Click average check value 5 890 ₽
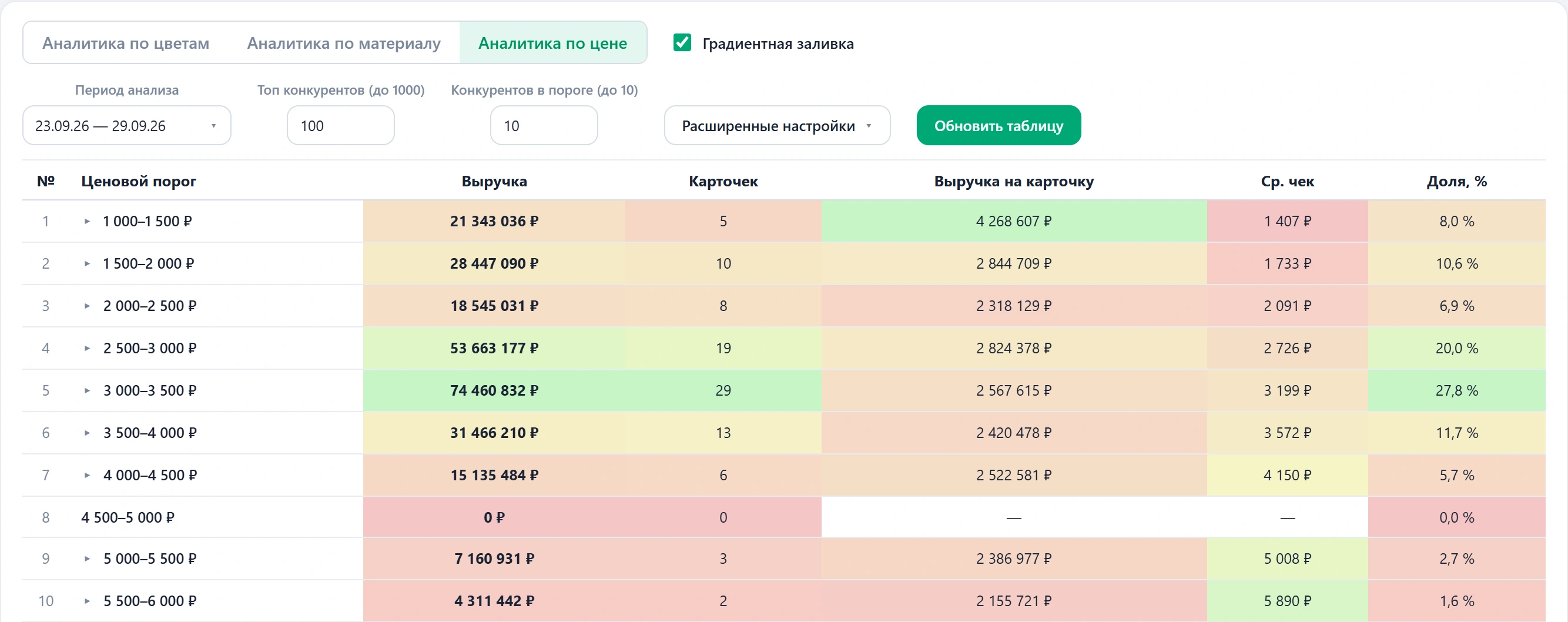This screenshot has height=622, width=1568. tap(1288, 601)
